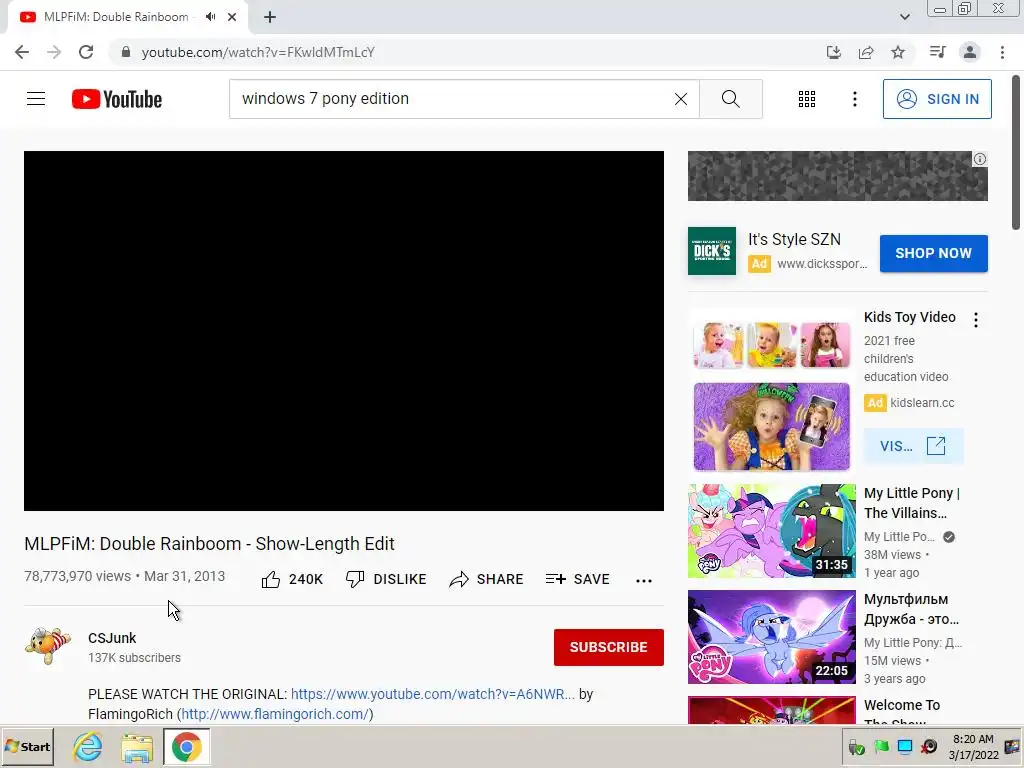
Task: Launch Internet Explorer from taskbar
Action: click(x=88, y=747)
